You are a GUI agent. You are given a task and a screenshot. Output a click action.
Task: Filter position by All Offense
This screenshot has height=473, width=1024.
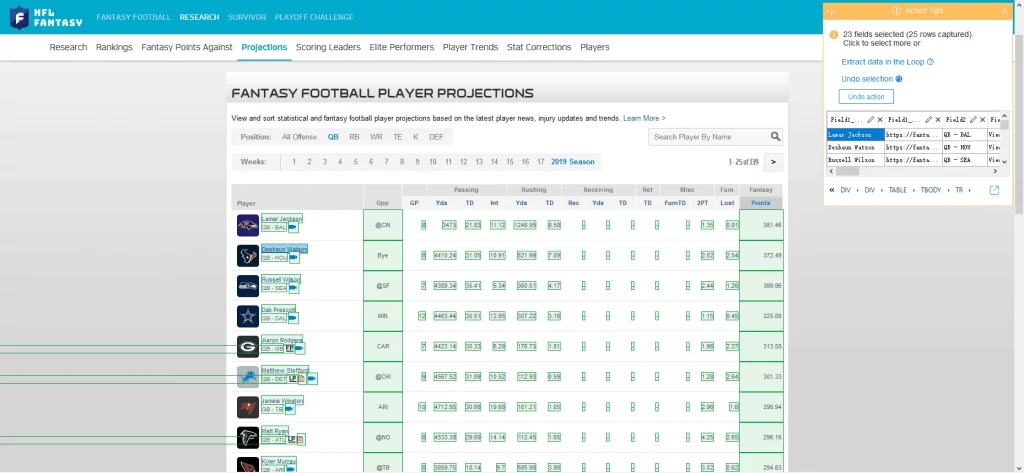pyautogui.click(x=299, y=137)
